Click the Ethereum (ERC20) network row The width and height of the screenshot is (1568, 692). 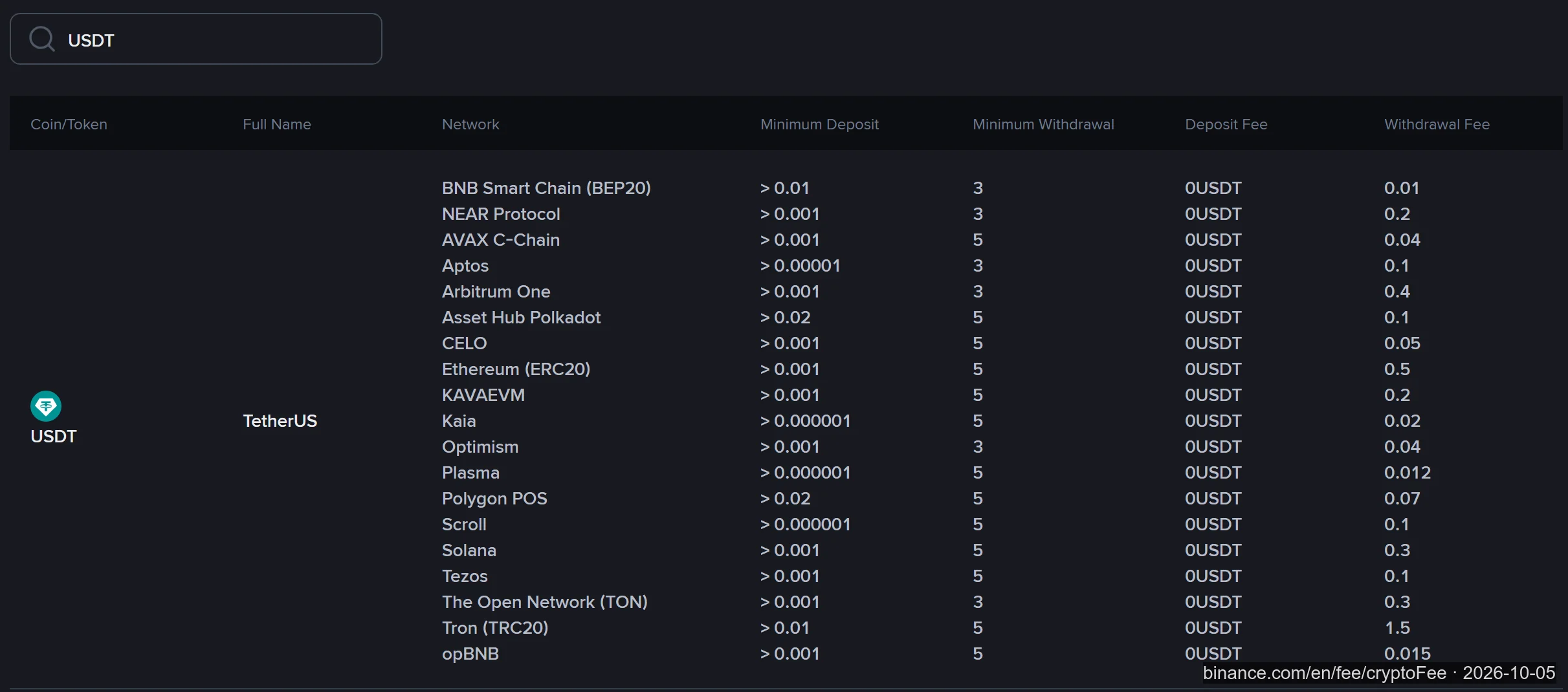coord(516,369)
